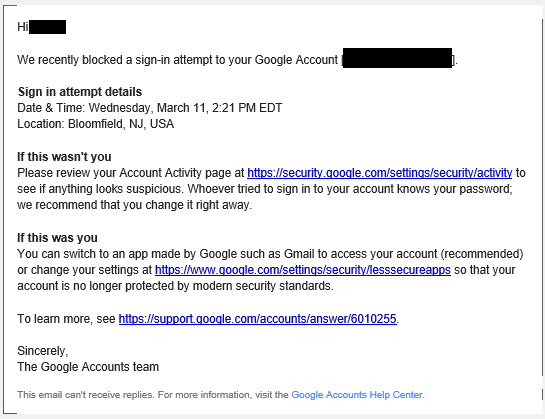Viewport: 545px width, 419px height.
Task: Click 'account is no longer protected' sentence
Action: coord(175,286)
